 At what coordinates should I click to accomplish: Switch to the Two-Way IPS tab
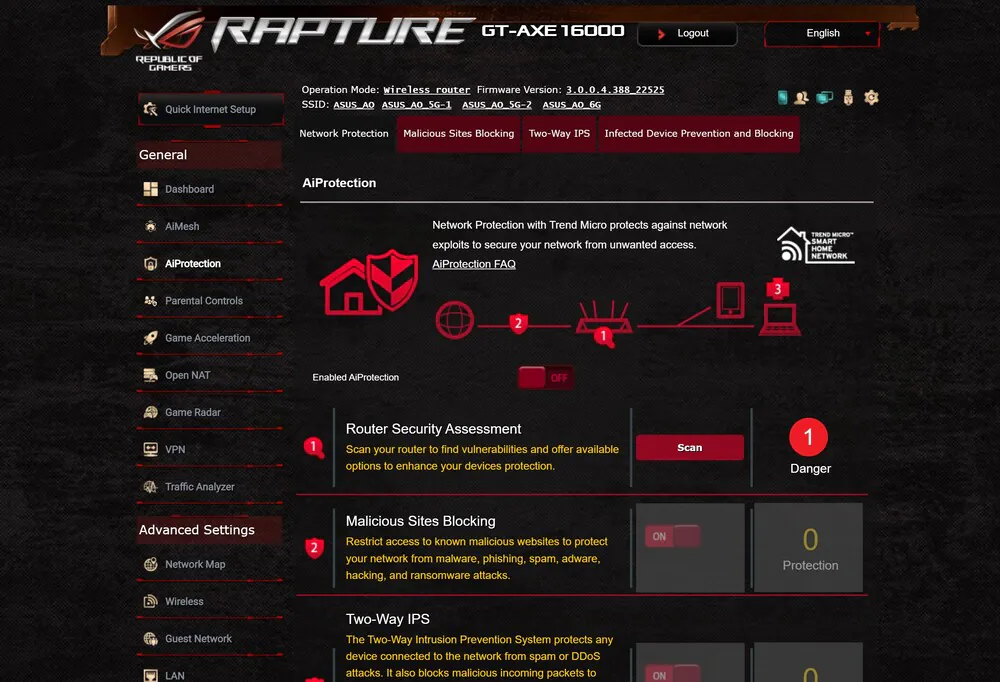click(559, 133)
